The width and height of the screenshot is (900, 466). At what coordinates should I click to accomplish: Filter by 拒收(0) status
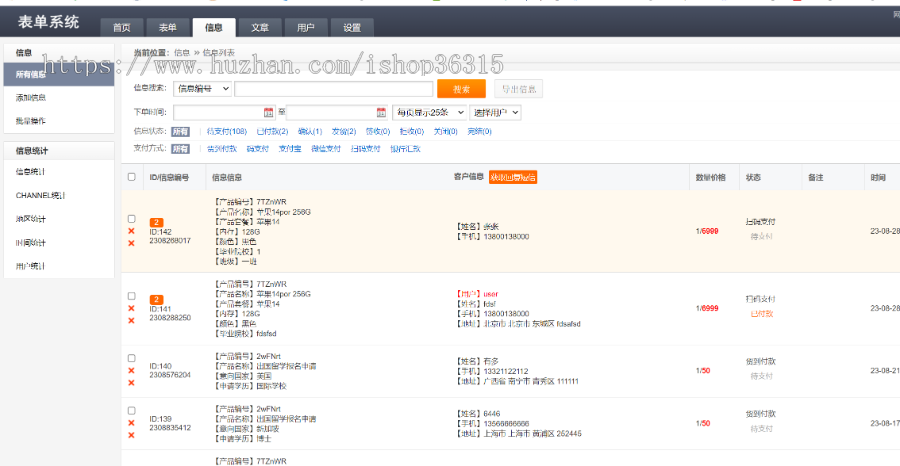coord(412,131)
